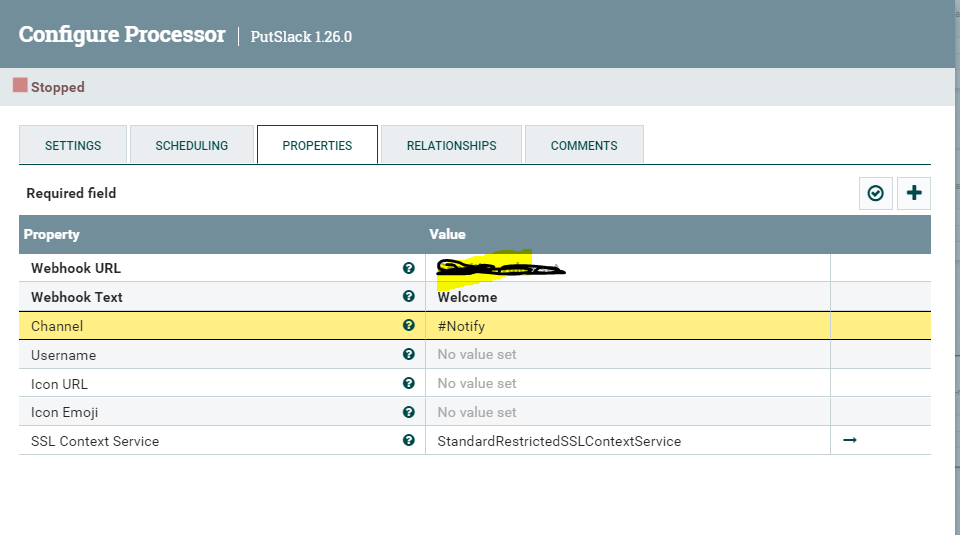Edit the Welcome value of Webhook Text
Viewport: 960px width, 535px height.
click(628, 297)
